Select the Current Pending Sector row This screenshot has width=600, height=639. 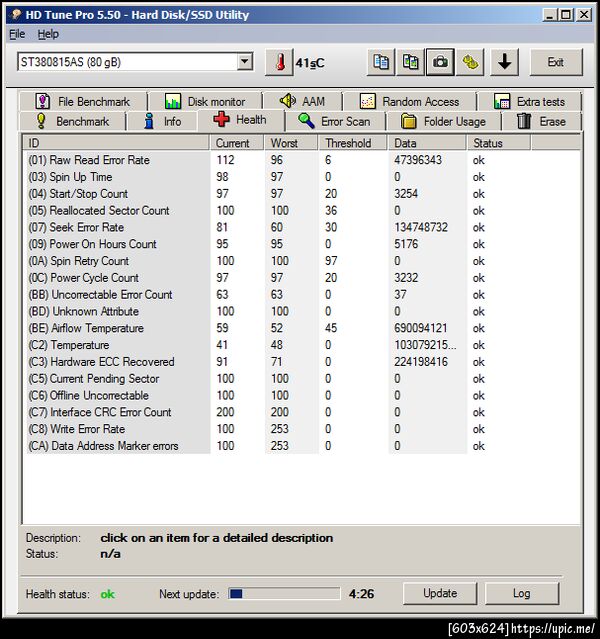pos(301,379)
